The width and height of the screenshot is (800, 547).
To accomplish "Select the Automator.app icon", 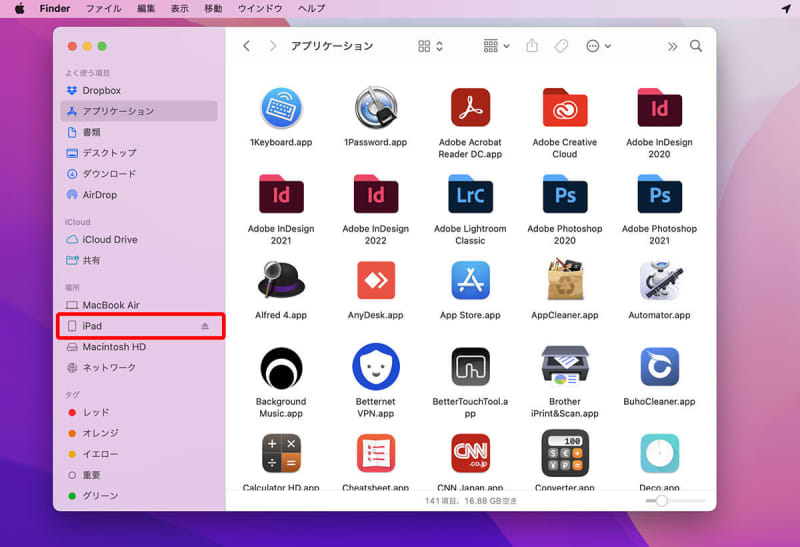I will pos(659,280).
